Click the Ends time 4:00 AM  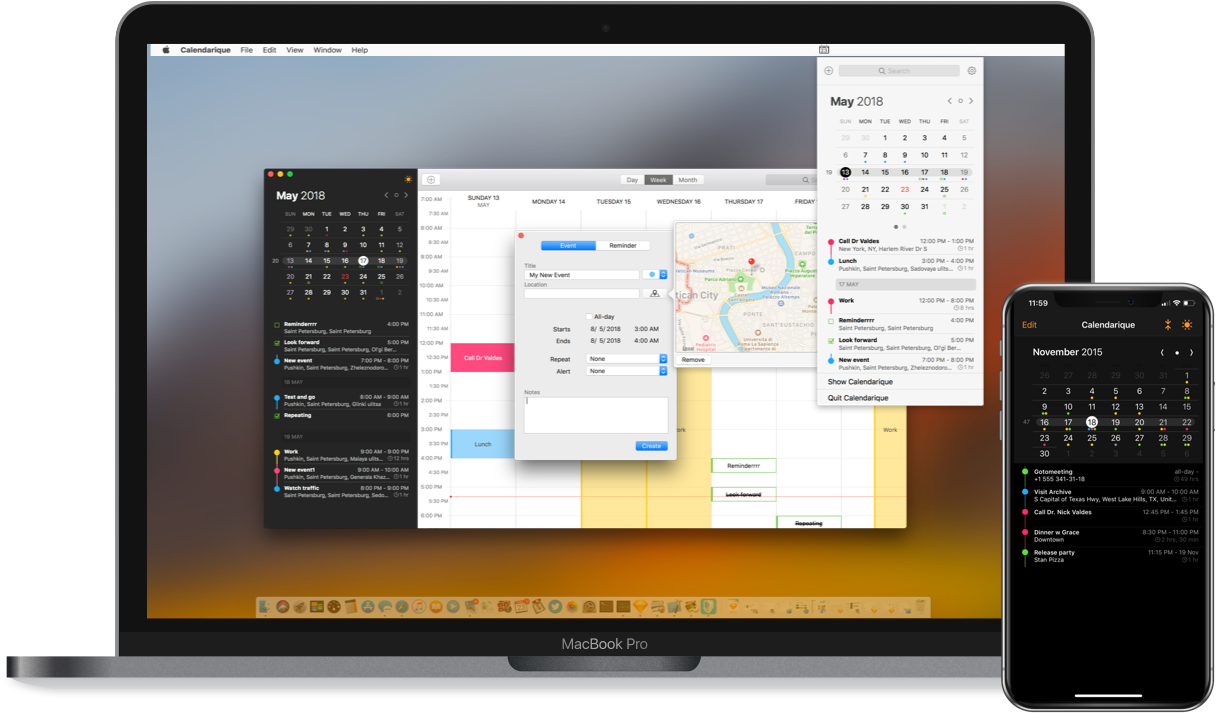click(x=646, y=341)
